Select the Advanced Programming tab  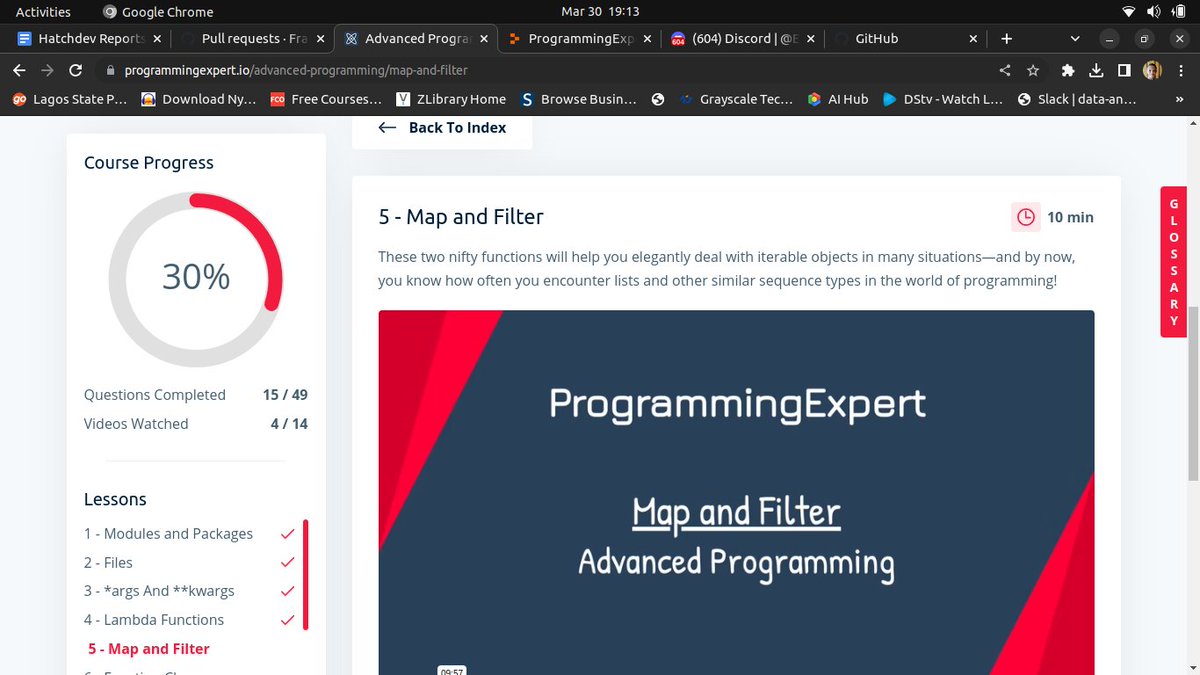coord(415,39)
